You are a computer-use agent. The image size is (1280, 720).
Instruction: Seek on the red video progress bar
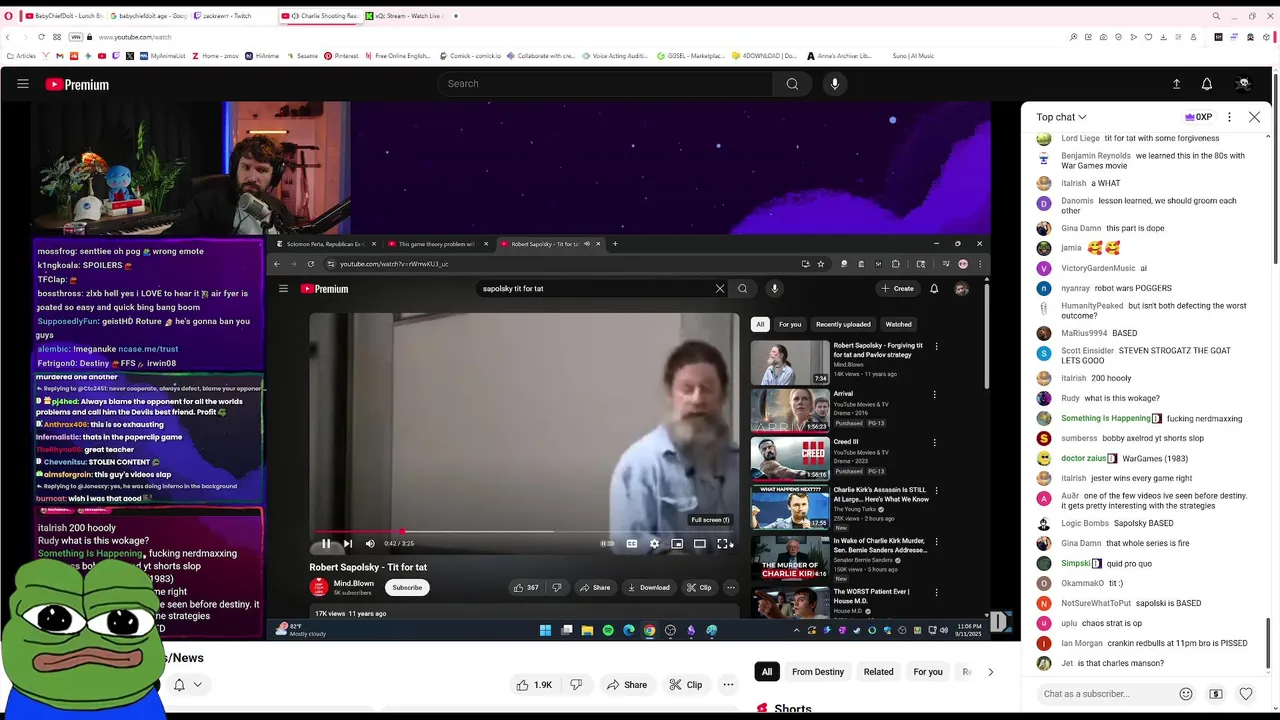coord(525,532)
